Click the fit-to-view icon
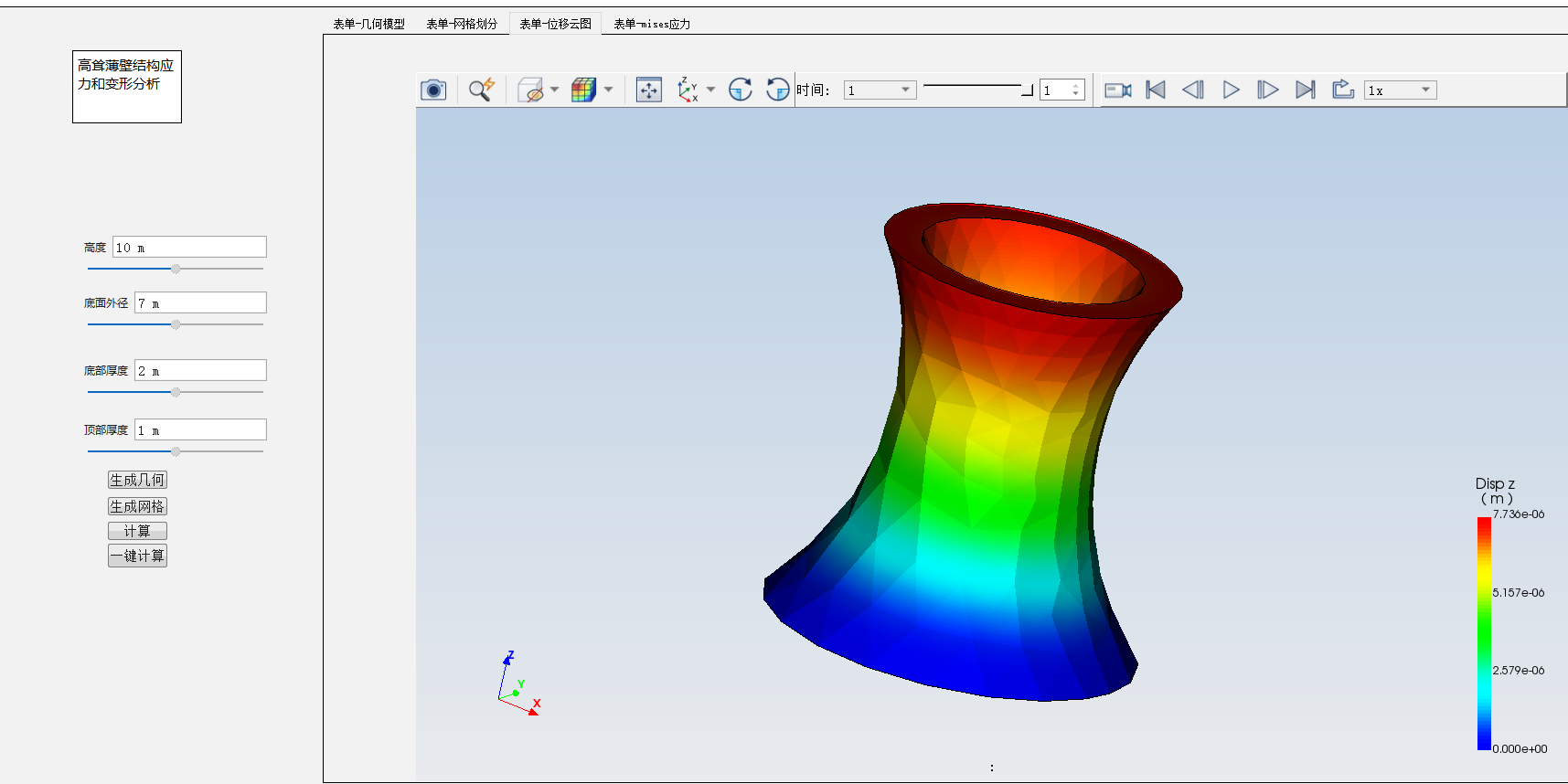This screenshot has width=1568, height=784. [649, 90]
